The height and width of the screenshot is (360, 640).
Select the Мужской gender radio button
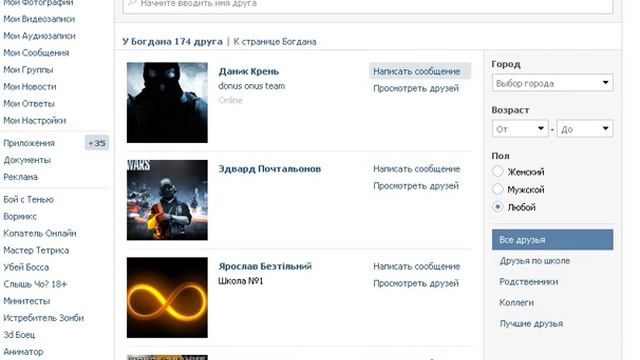(498, 189)
